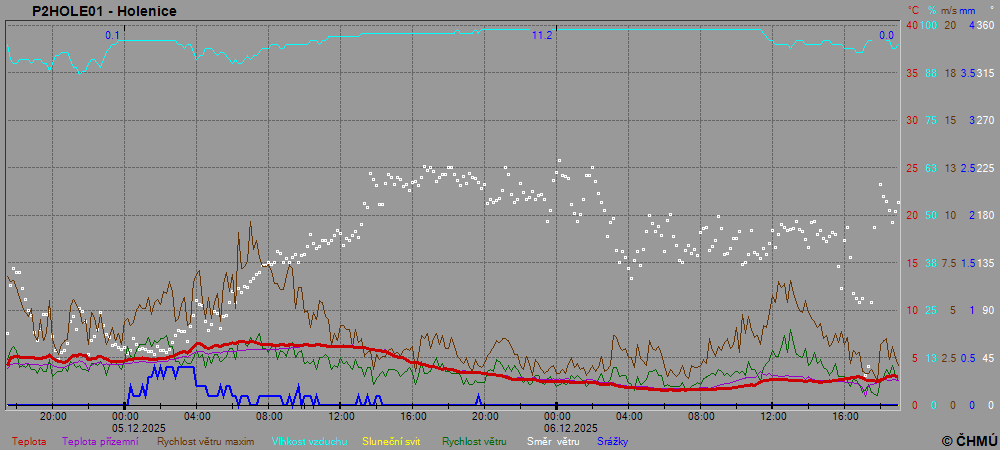Image resolution: width=1000 pixels, height=450 pixels.
Task: Click the cyan Vlhkost vzduchu legend label
Action: (x=309, y=441)
